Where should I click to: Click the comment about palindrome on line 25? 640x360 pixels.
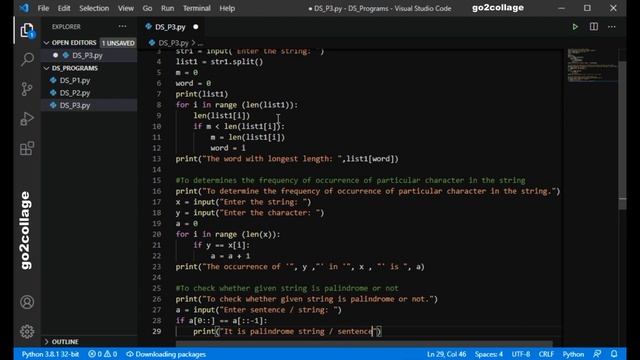coord(287,288)
